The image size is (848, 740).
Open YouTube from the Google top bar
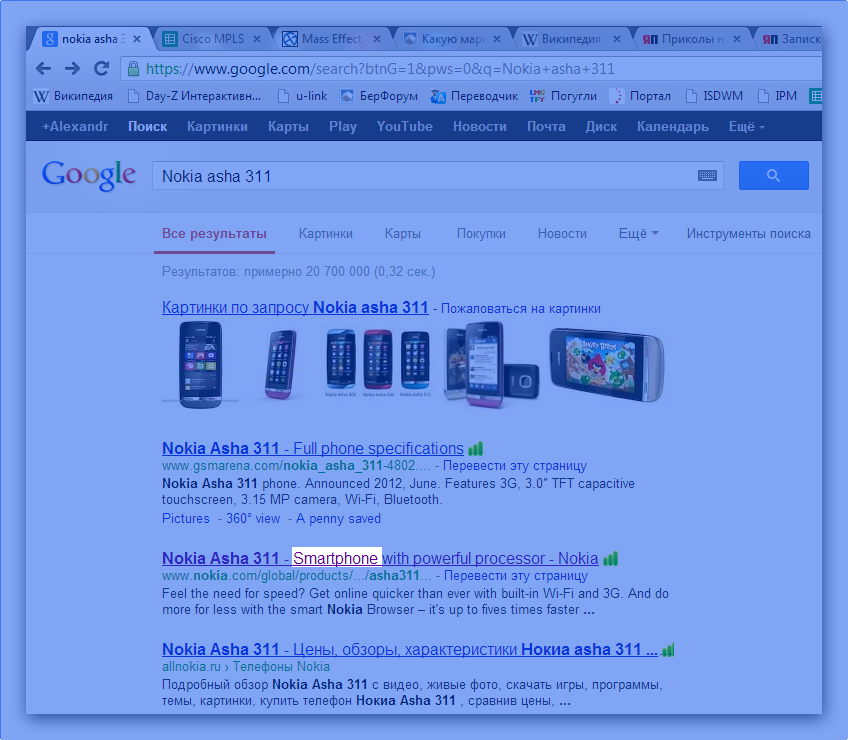pos(404,127)
